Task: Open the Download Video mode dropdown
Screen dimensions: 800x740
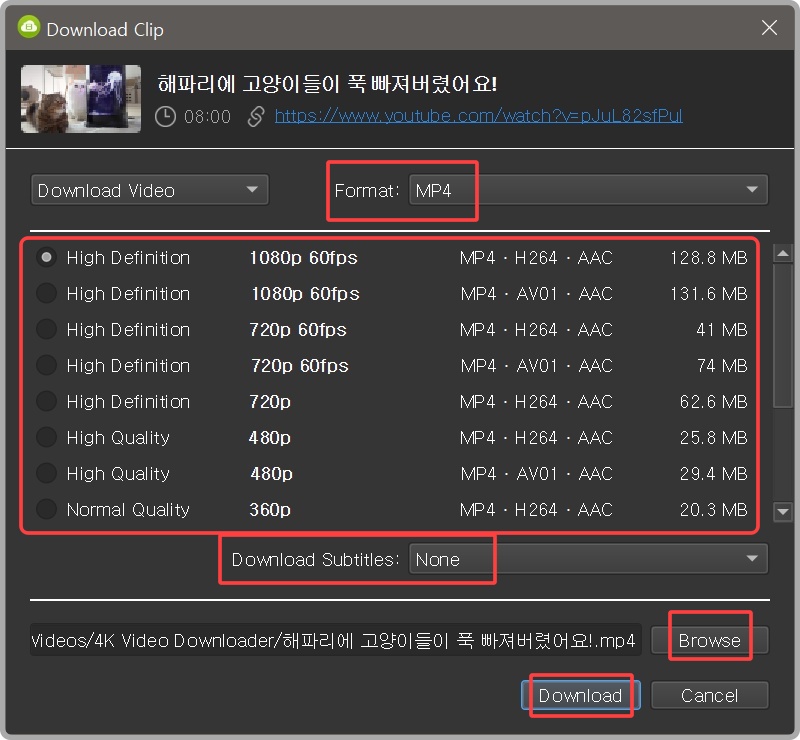Action: point(149,189)
